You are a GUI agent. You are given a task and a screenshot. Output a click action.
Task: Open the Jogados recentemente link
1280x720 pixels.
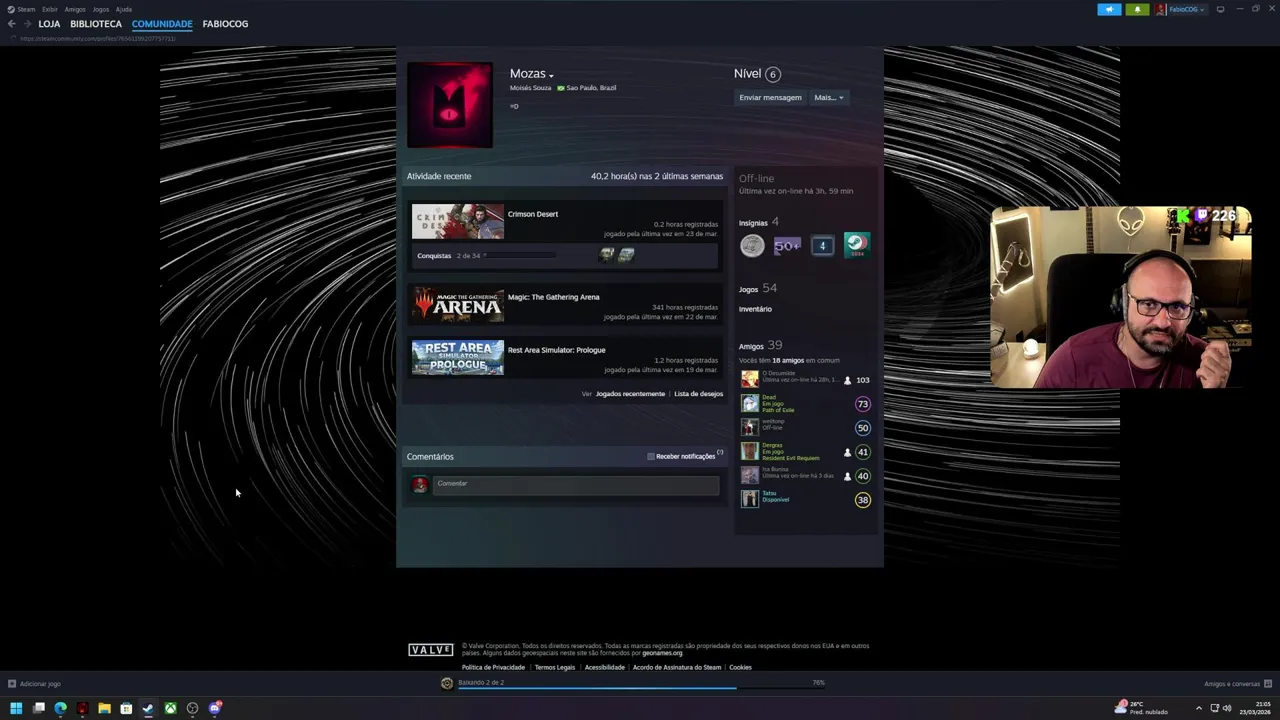(x=630, y=394)
